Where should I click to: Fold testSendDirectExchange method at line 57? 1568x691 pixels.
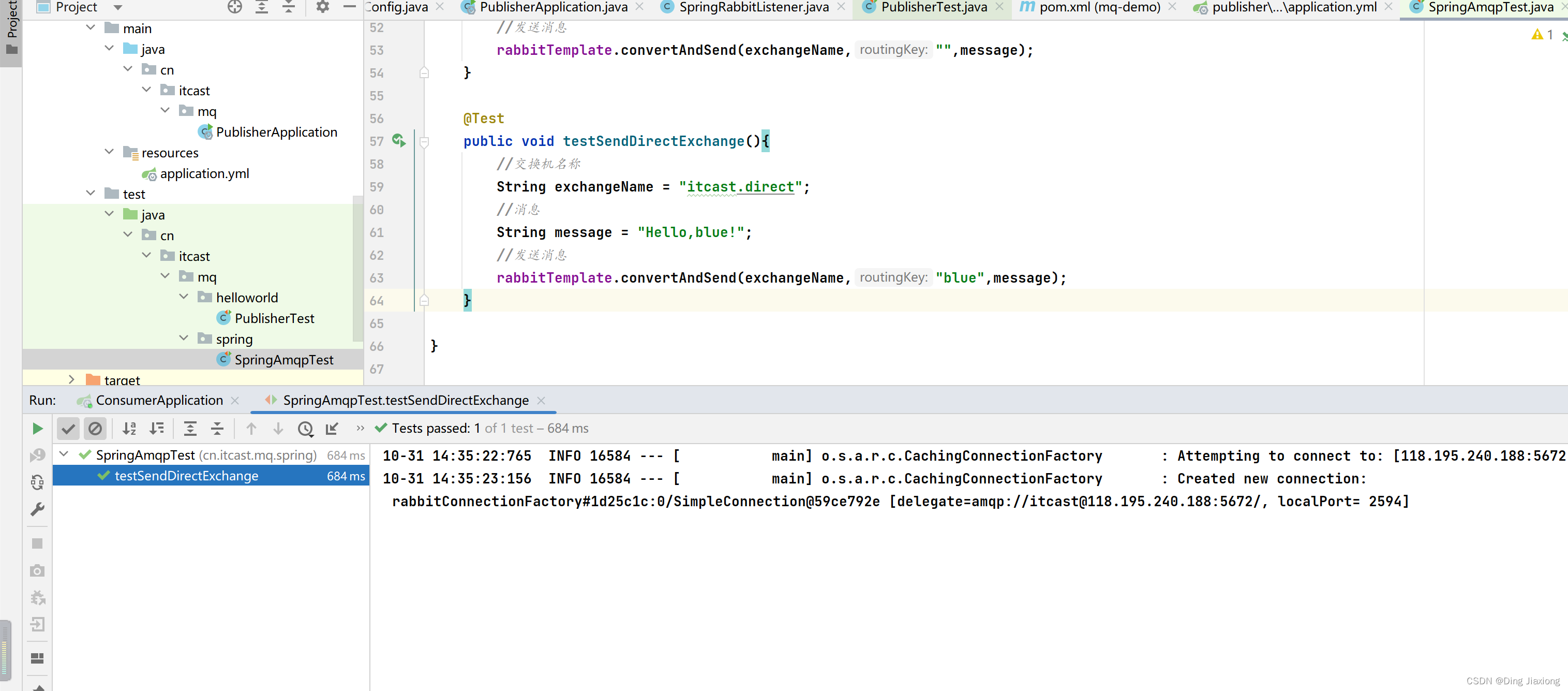424,141
